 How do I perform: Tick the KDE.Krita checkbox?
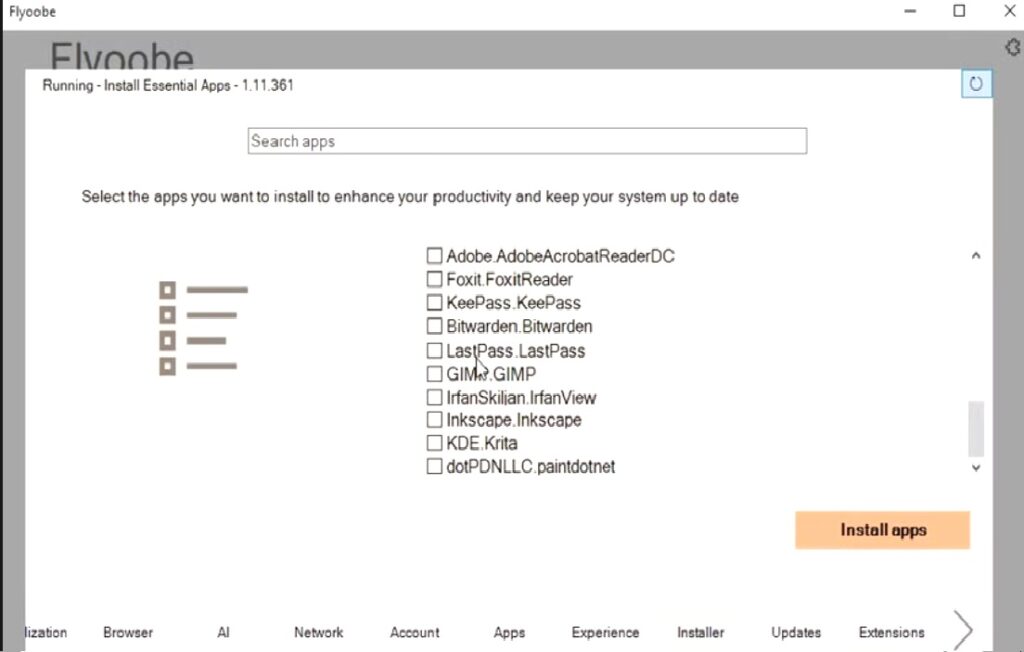point(434,443)
